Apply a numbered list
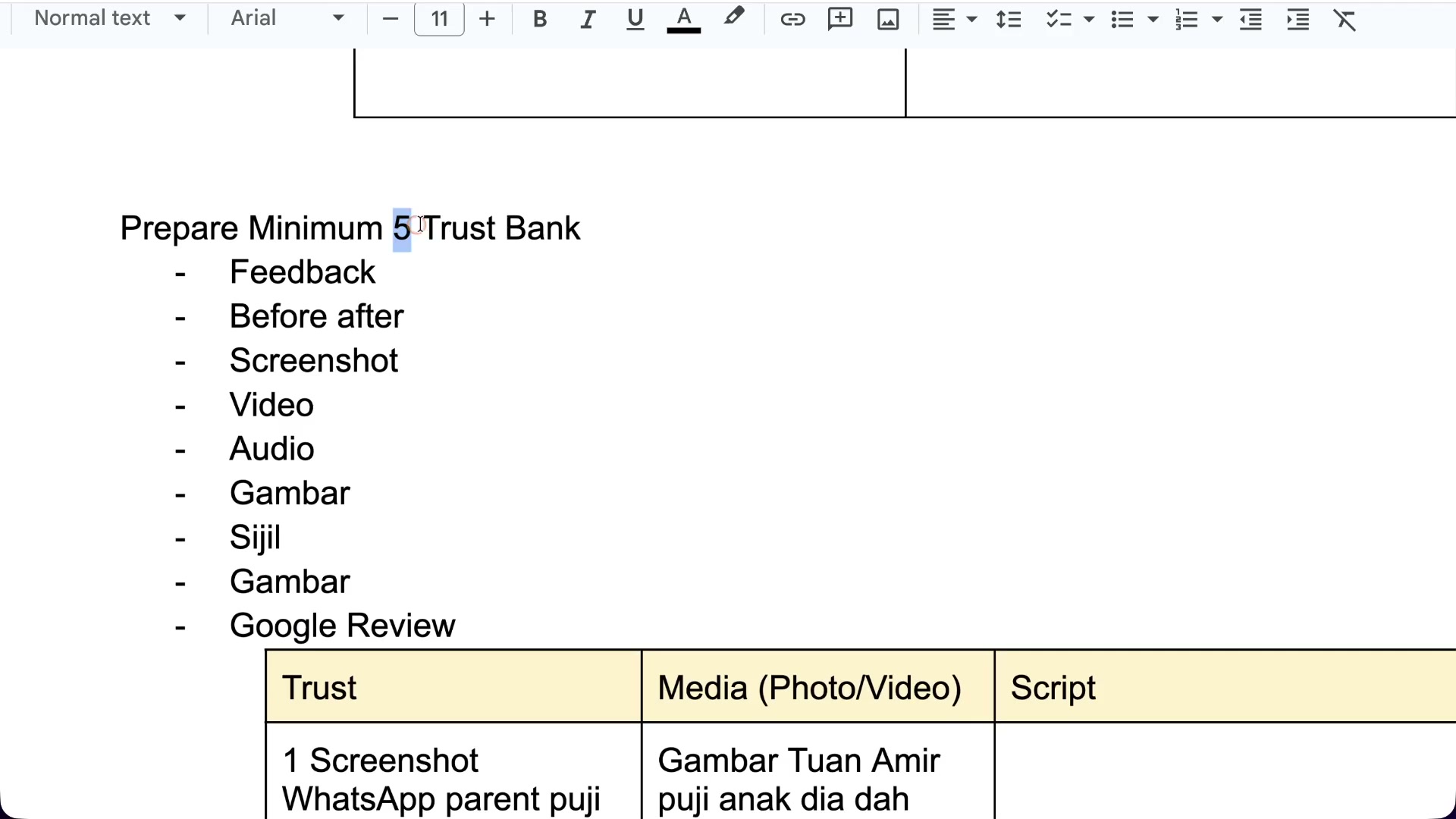 pos(1187,19)
